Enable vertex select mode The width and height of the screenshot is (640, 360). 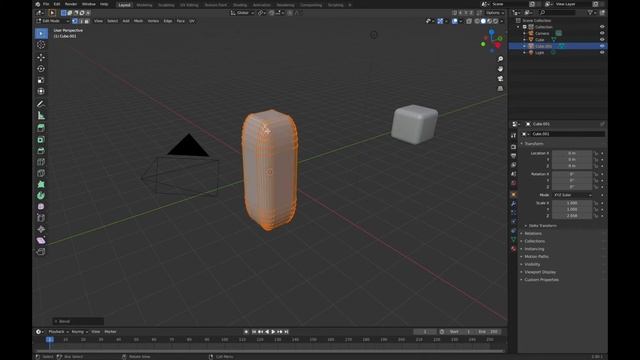pos(75,21)
